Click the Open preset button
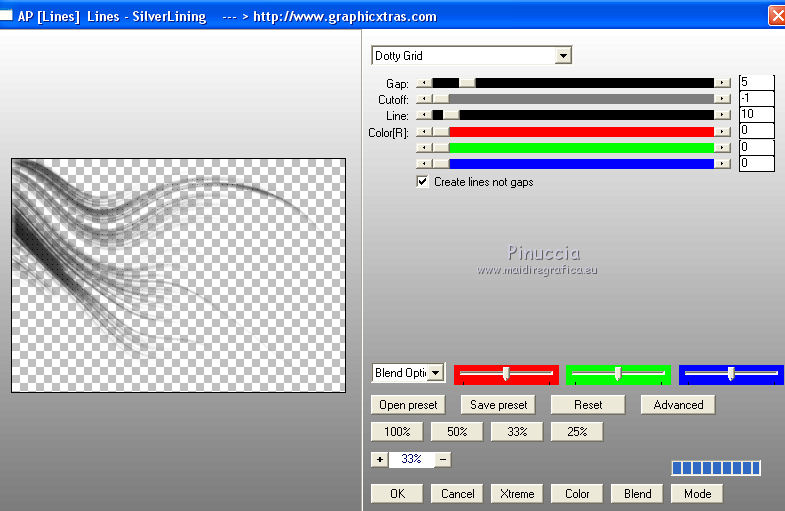The image size is (785, 511). [408, 405]
